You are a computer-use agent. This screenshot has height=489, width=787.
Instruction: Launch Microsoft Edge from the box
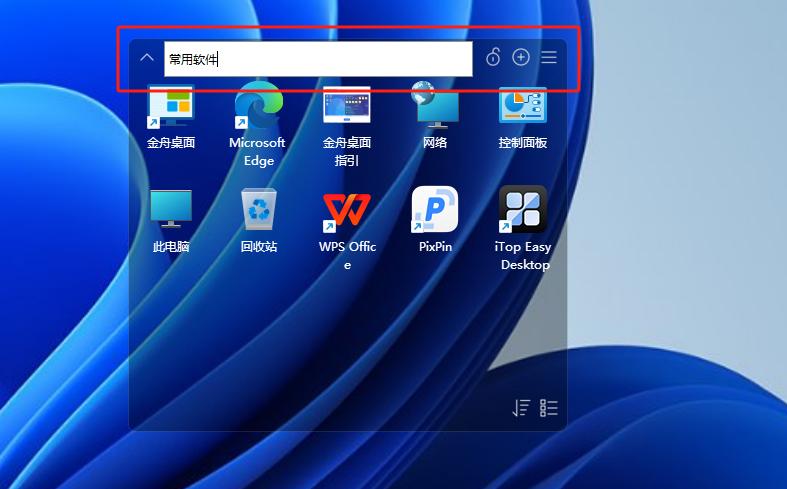pos(258,108)
